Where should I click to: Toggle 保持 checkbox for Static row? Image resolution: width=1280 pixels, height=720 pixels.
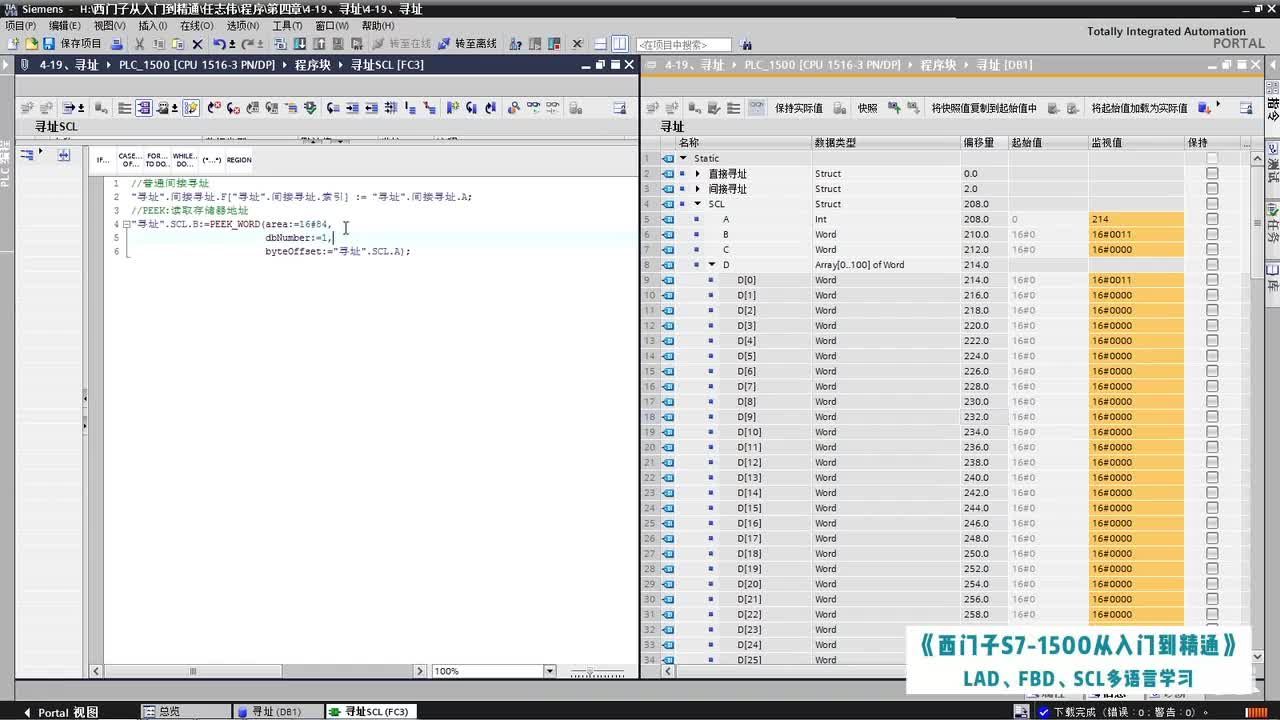[x=1212, y=158]
